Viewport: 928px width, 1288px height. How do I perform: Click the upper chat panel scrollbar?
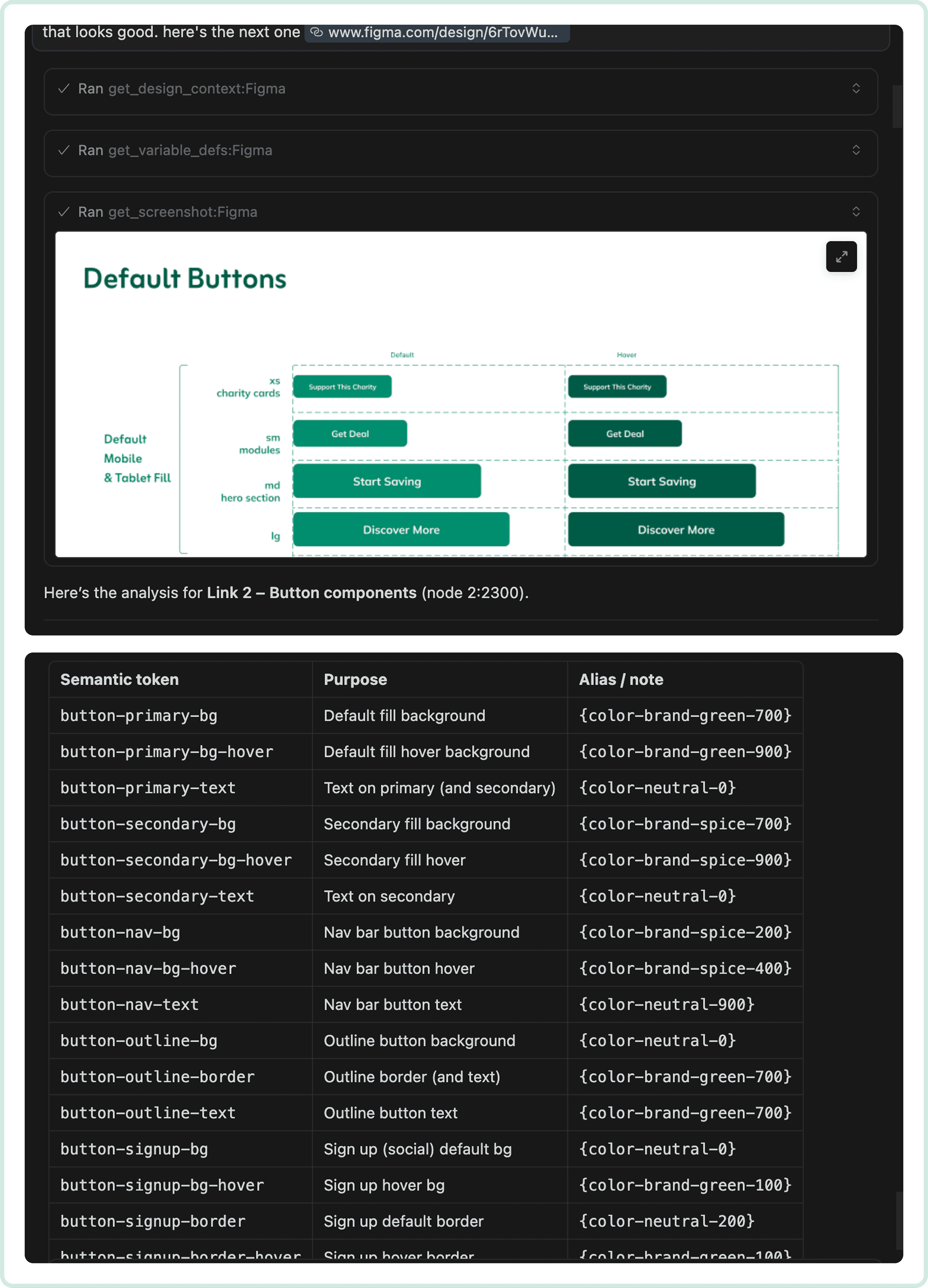pos(897,107)
